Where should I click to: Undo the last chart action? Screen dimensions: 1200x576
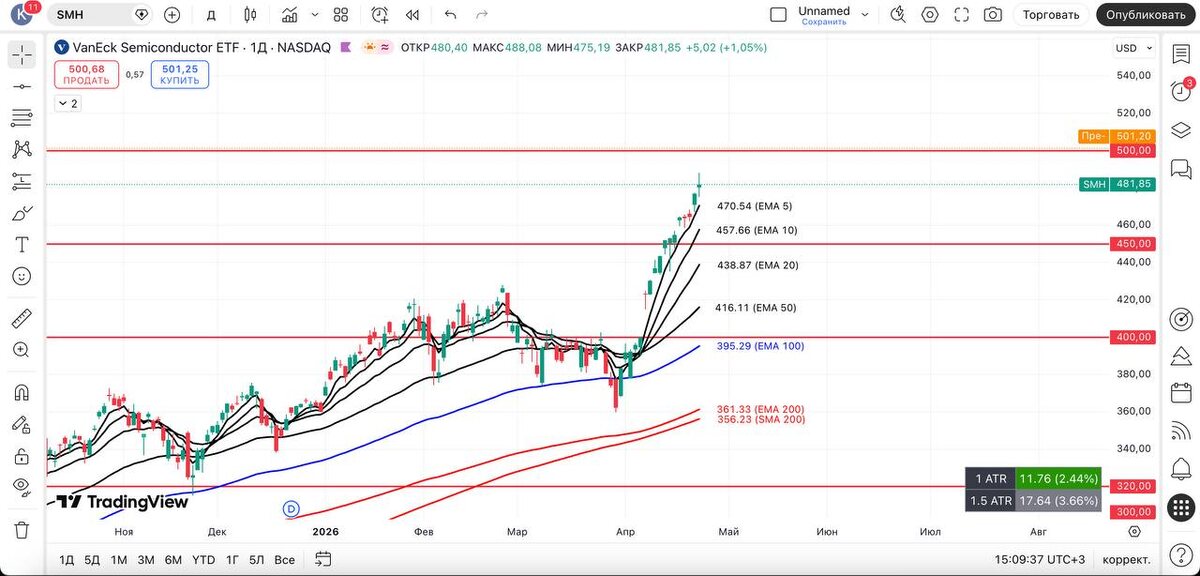click(x=450, y=15)
